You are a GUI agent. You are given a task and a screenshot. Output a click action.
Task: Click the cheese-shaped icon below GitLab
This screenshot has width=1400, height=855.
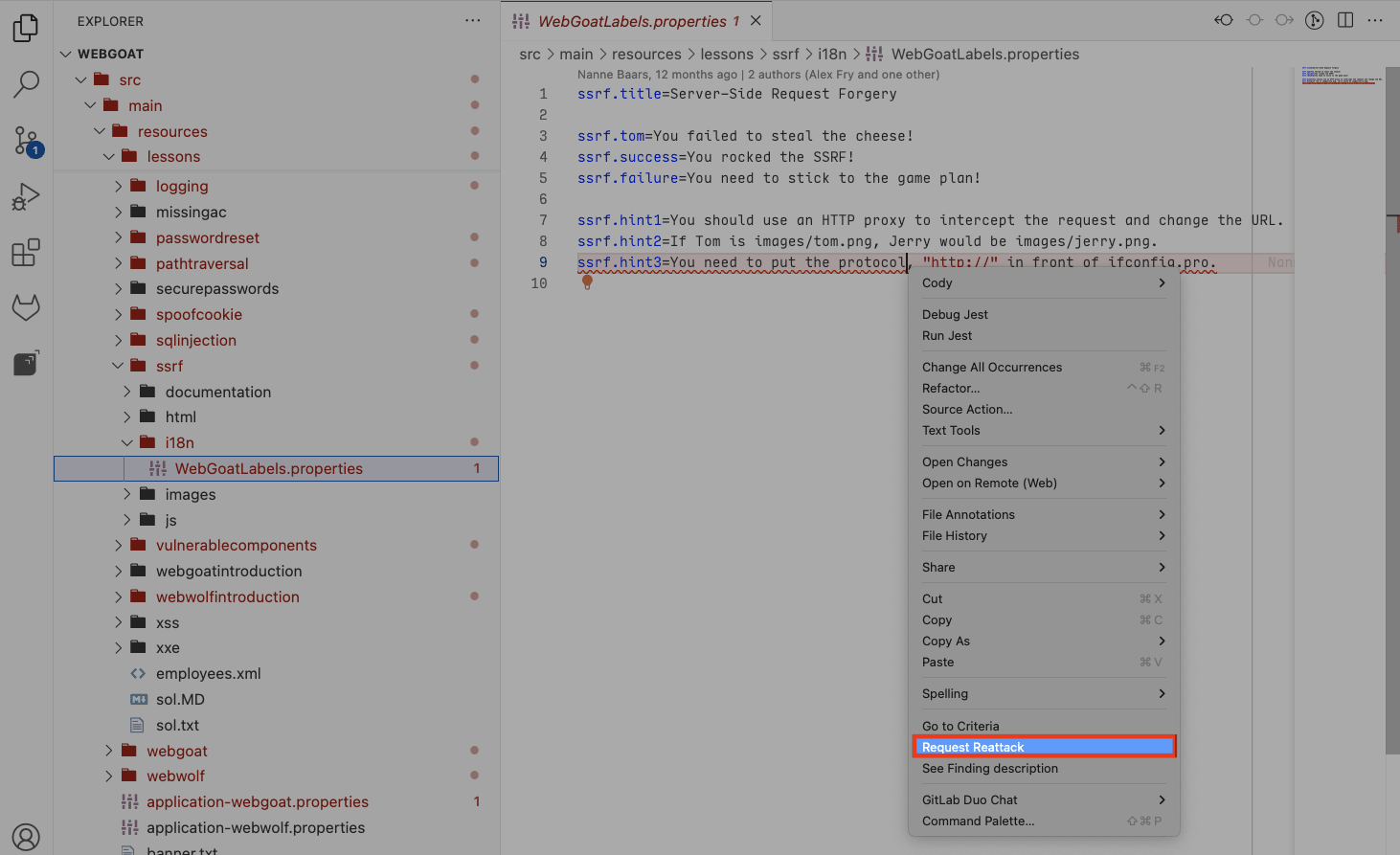[26, 363]
